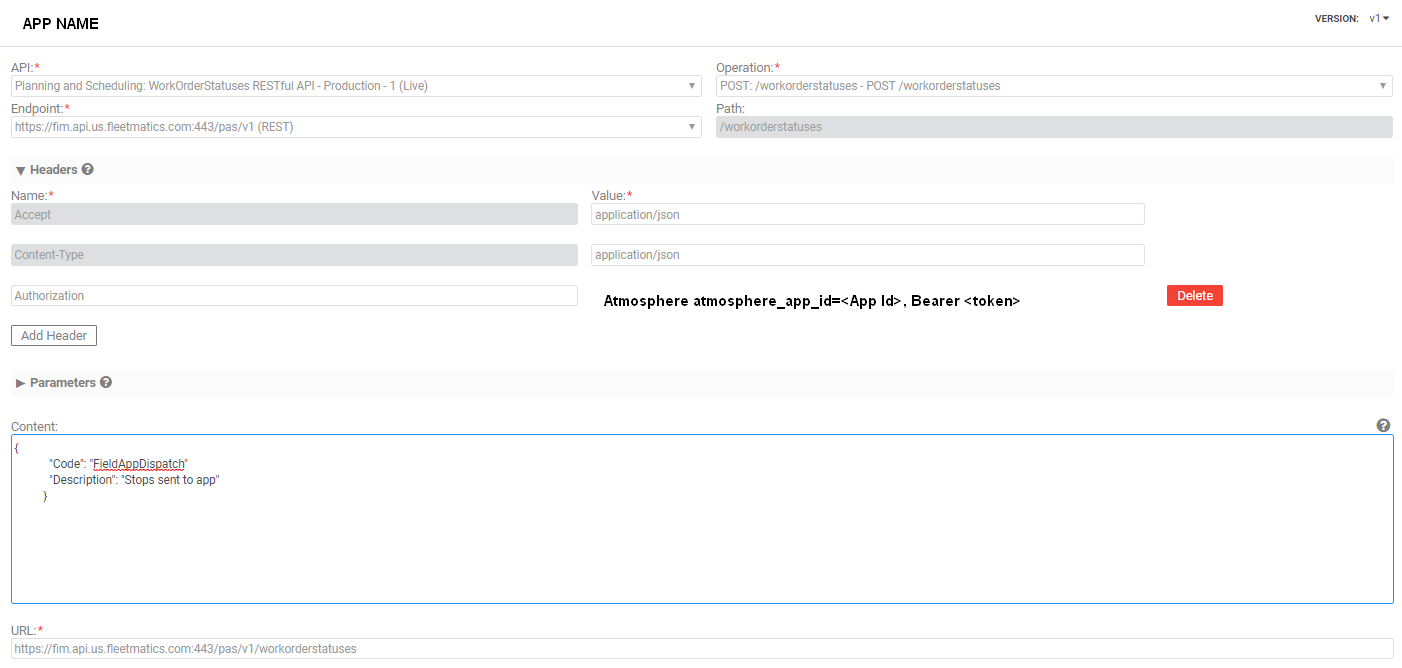Open the API dropdown list
Viewport: 1402px width, 668px height.
pos(356,86)
